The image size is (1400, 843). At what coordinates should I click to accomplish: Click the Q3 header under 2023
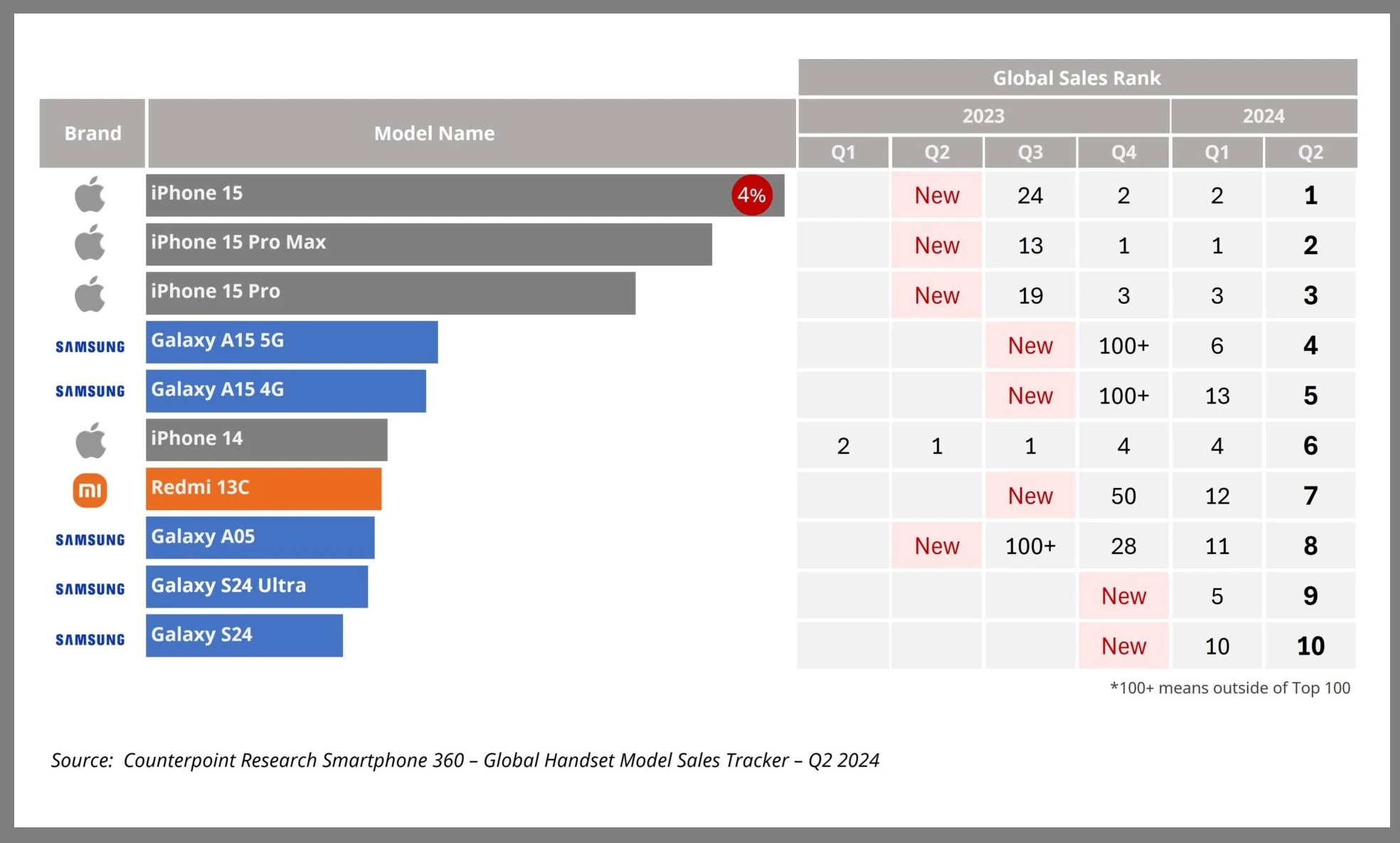pyautogui.click(x=1030, y=152)
